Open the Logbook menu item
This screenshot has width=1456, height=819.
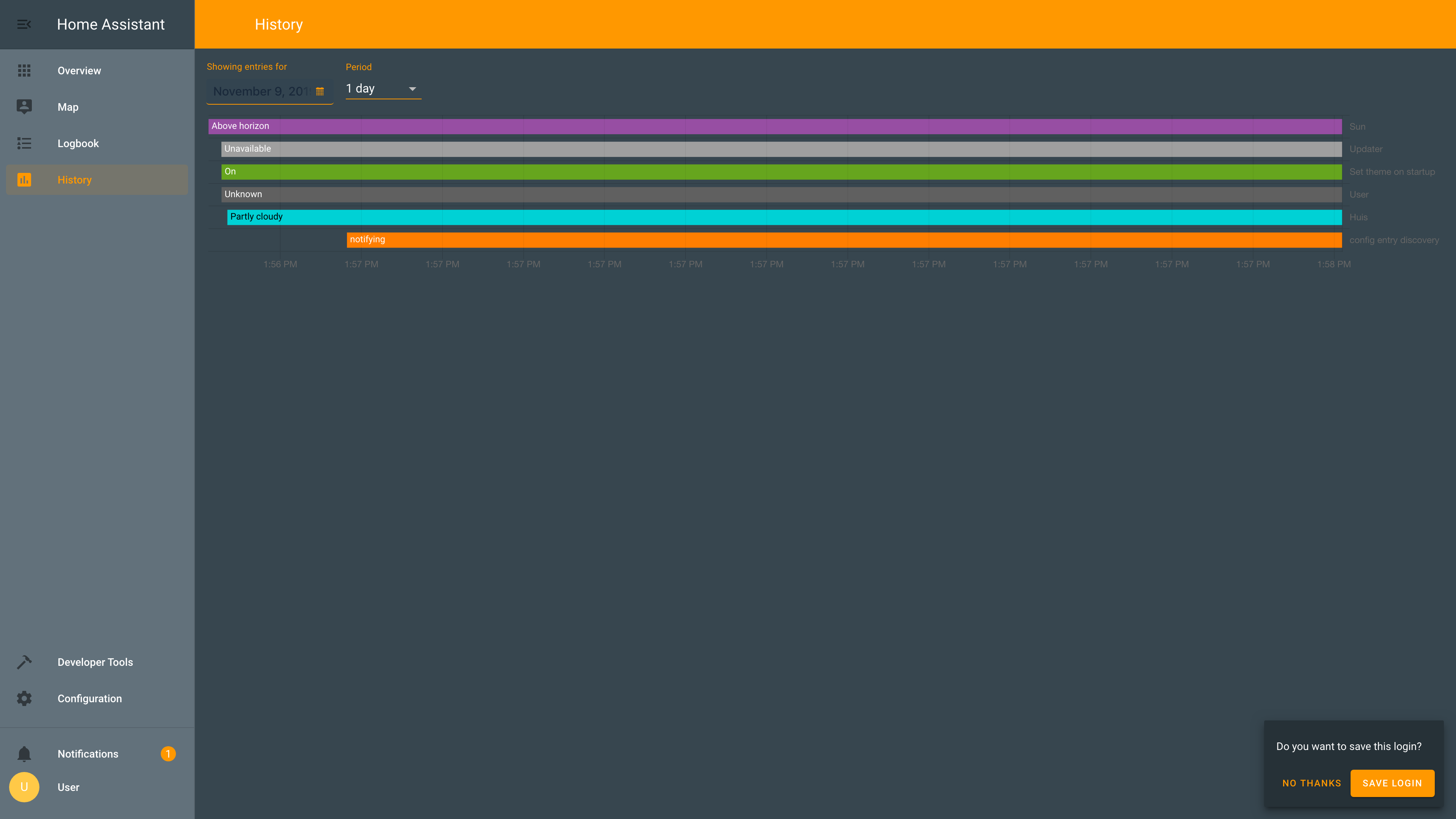[x=78, y=144]
